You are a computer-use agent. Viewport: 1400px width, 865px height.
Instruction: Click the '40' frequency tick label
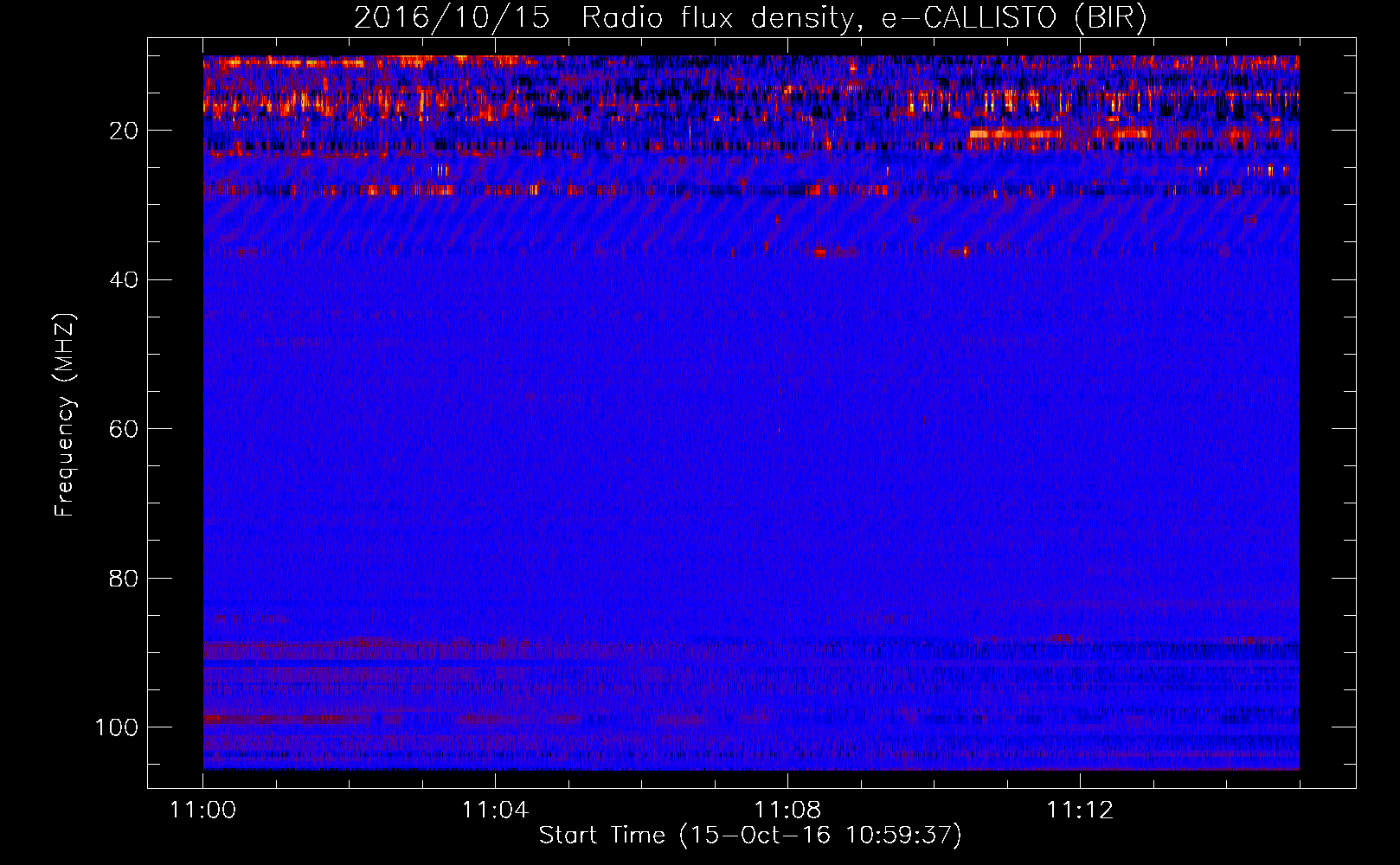[x=124, y=279]
